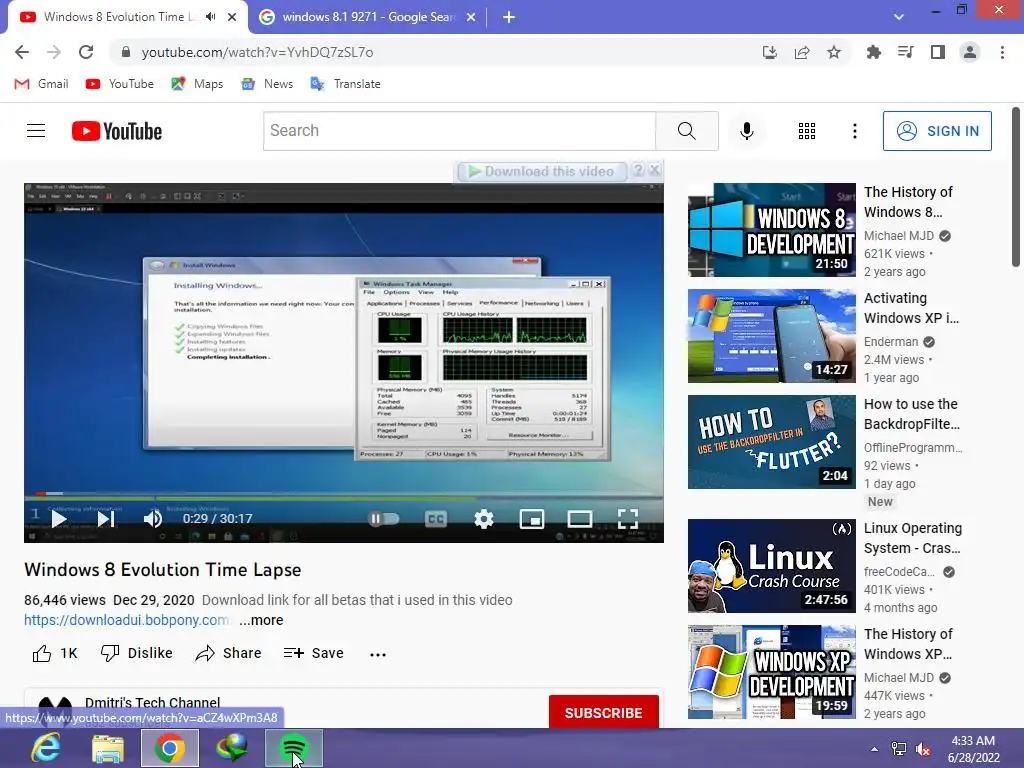Open The History of Windows XP video thumbnail
This screenshot has width=1024, height=768.
pyautogui.click(x=772, y=672)
